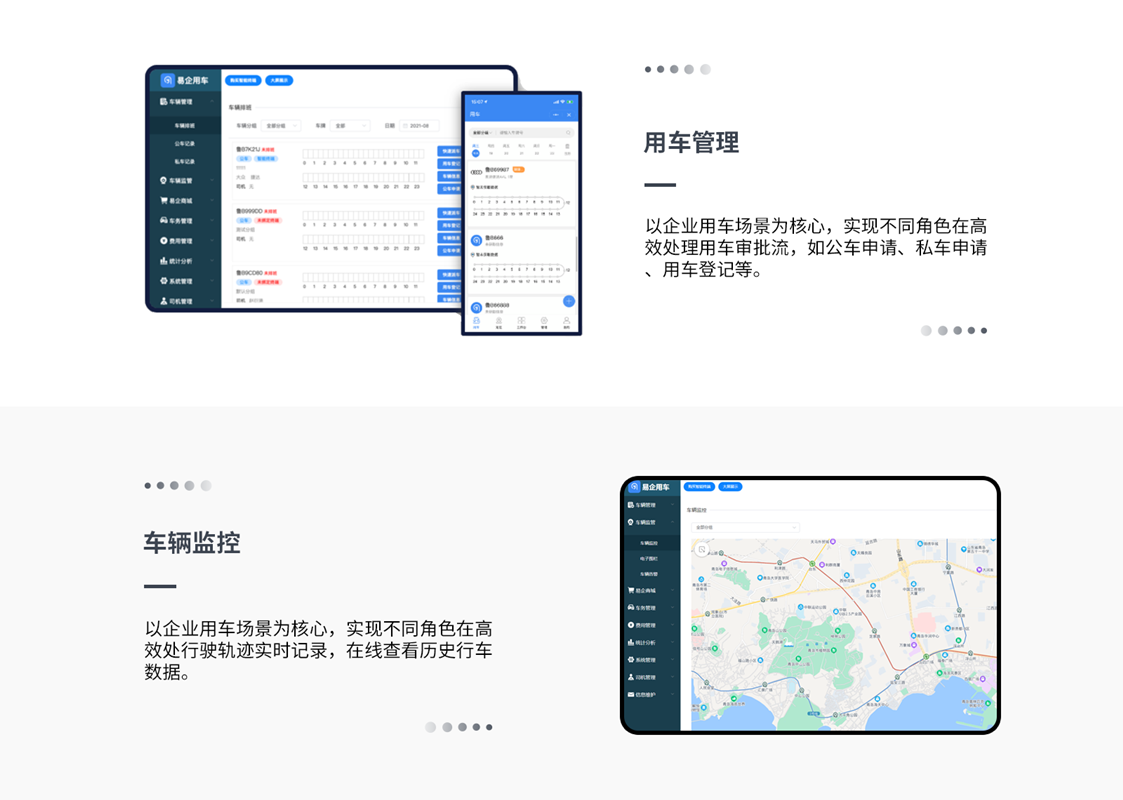Click the 信息维护 envelope icon in map sidebar
Screen dimensions: 1123x800
tap(631, 694)
